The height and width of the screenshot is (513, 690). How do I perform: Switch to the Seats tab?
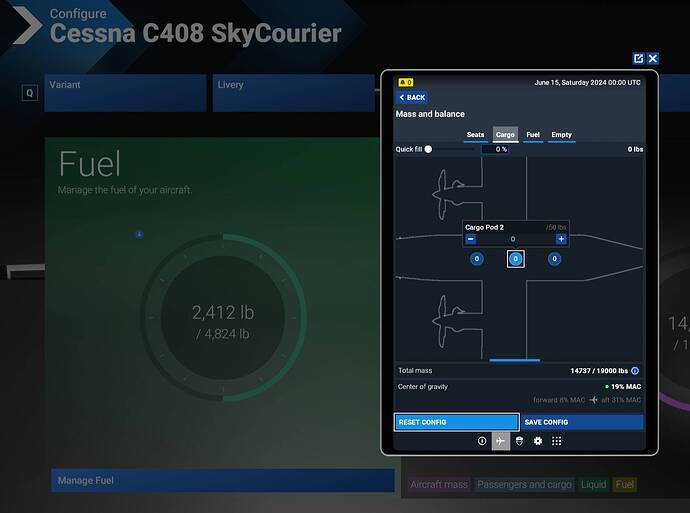click(x=475, y=135)
